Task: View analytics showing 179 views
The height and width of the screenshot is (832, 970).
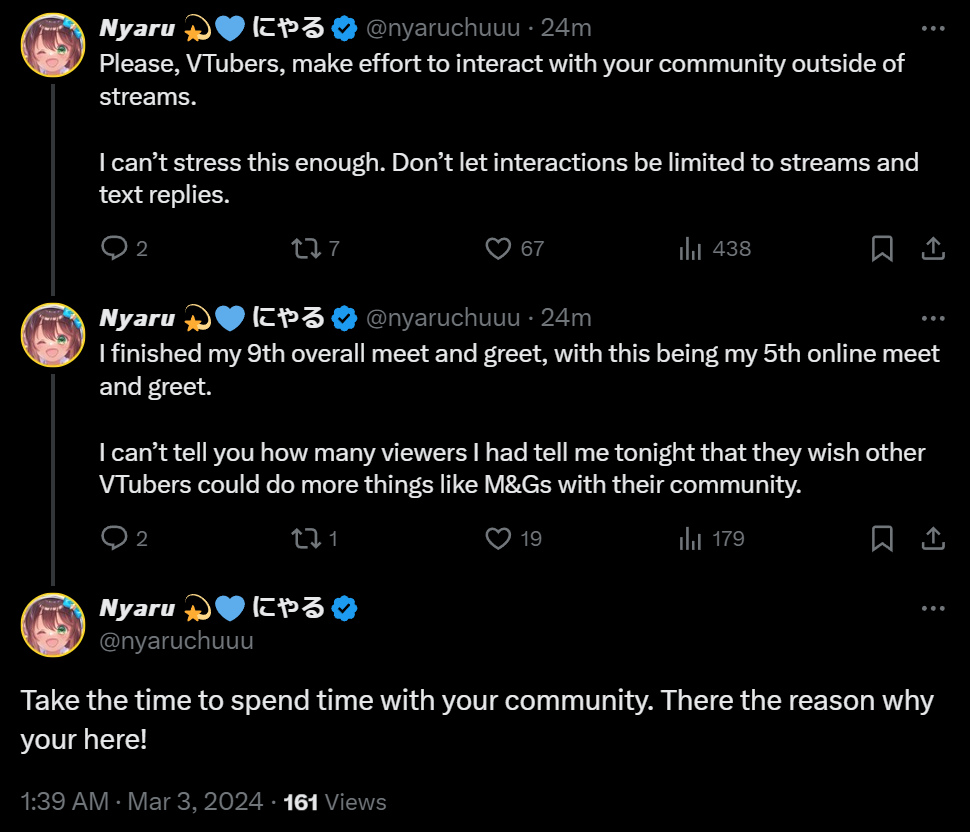Action: 690,538
